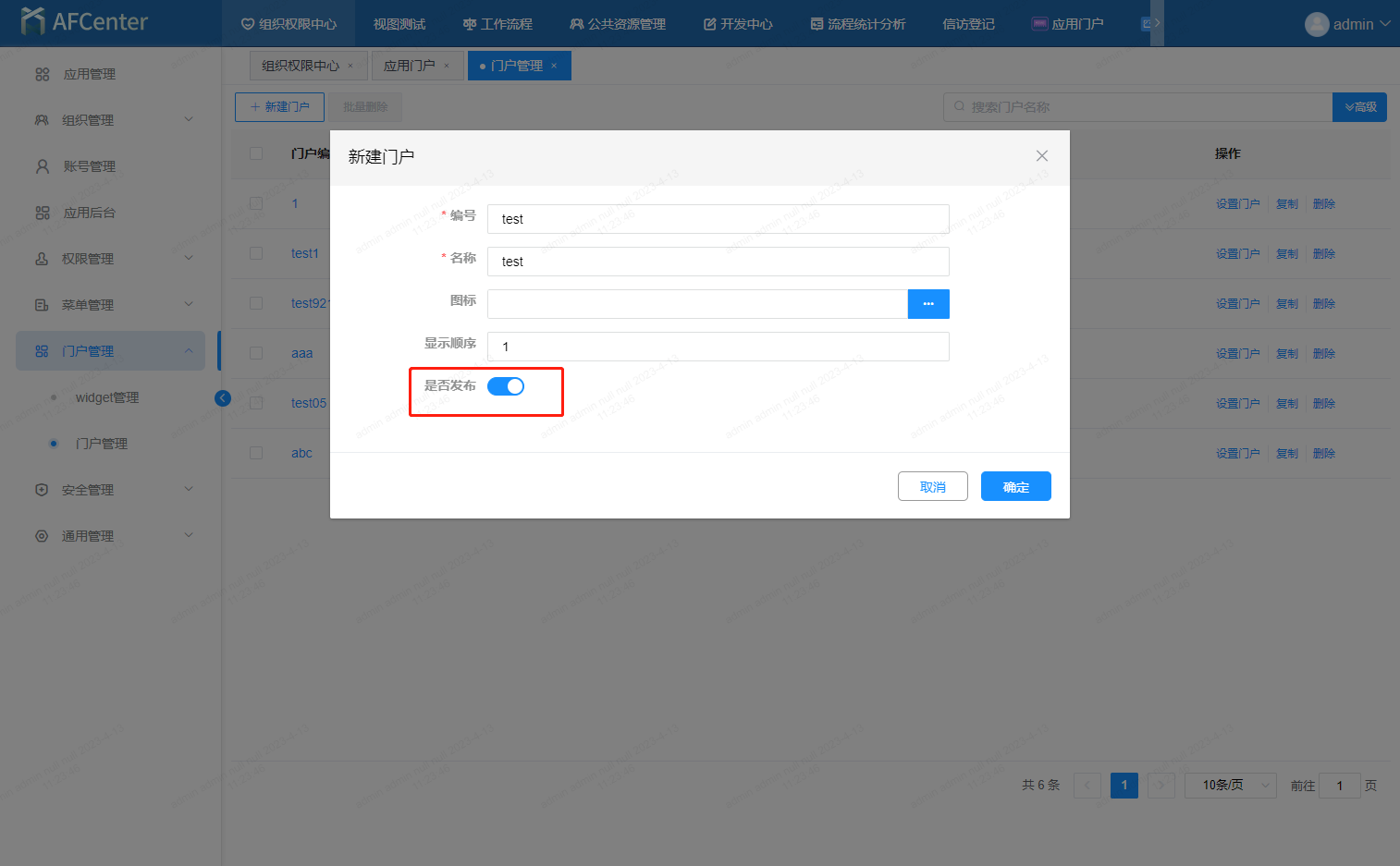Open 工作流程 in the top navigation
The image size is (1400, 866).
coord(497,24)
